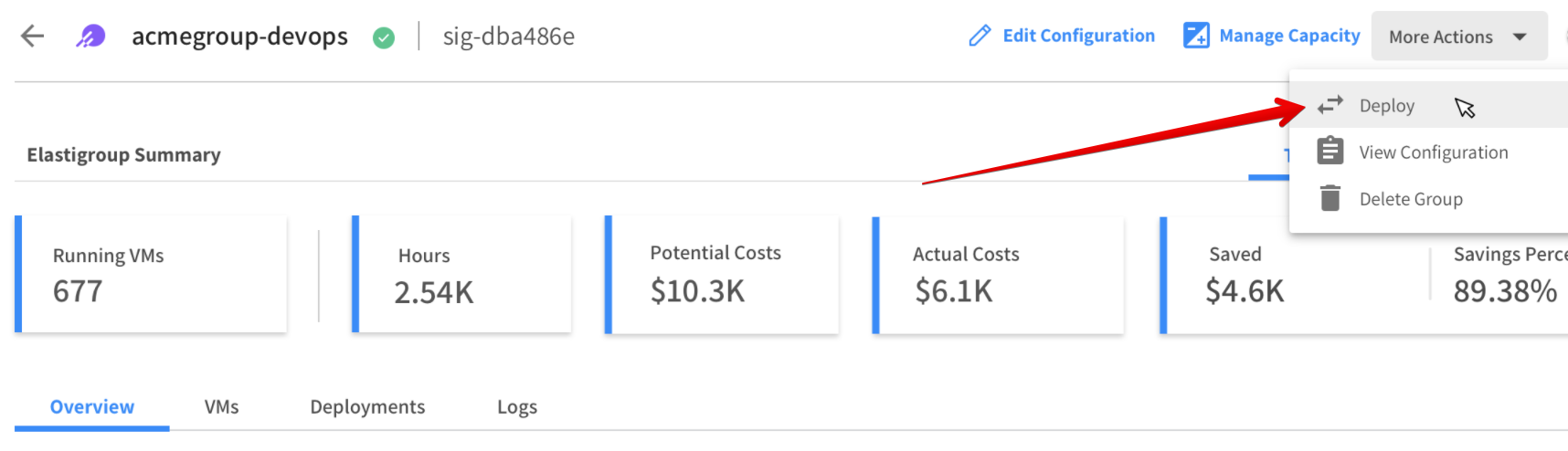
Task: Open the Deployments tab
Action: pos(367,407)
